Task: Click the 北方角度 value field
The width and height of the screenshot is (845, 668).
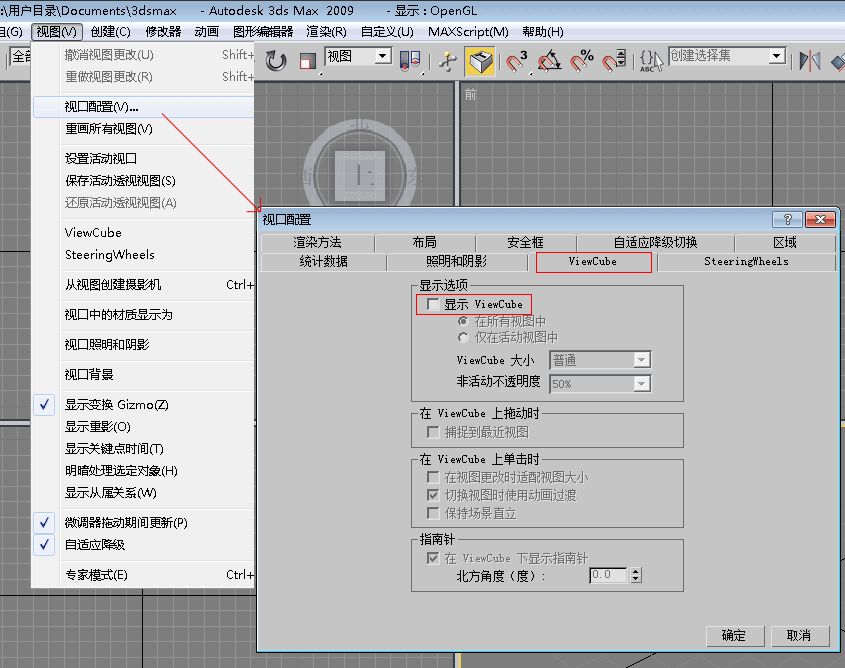Action: (x=609, y=575)
